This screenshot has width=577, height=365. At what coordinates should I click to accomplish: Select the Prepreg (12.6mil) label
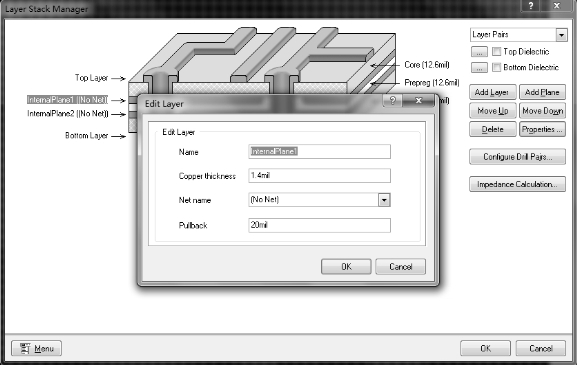coord(432,82)
